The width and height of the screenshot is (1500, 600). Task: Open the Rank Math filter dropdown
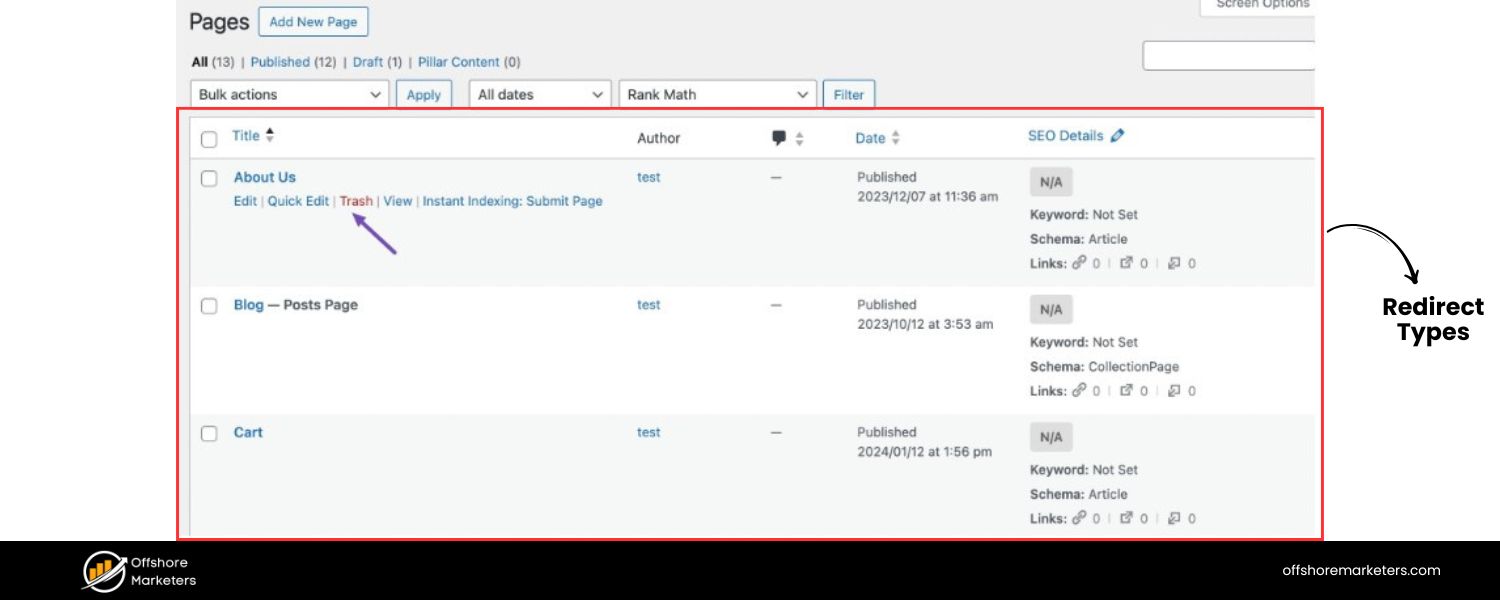(x=717, y=94)
